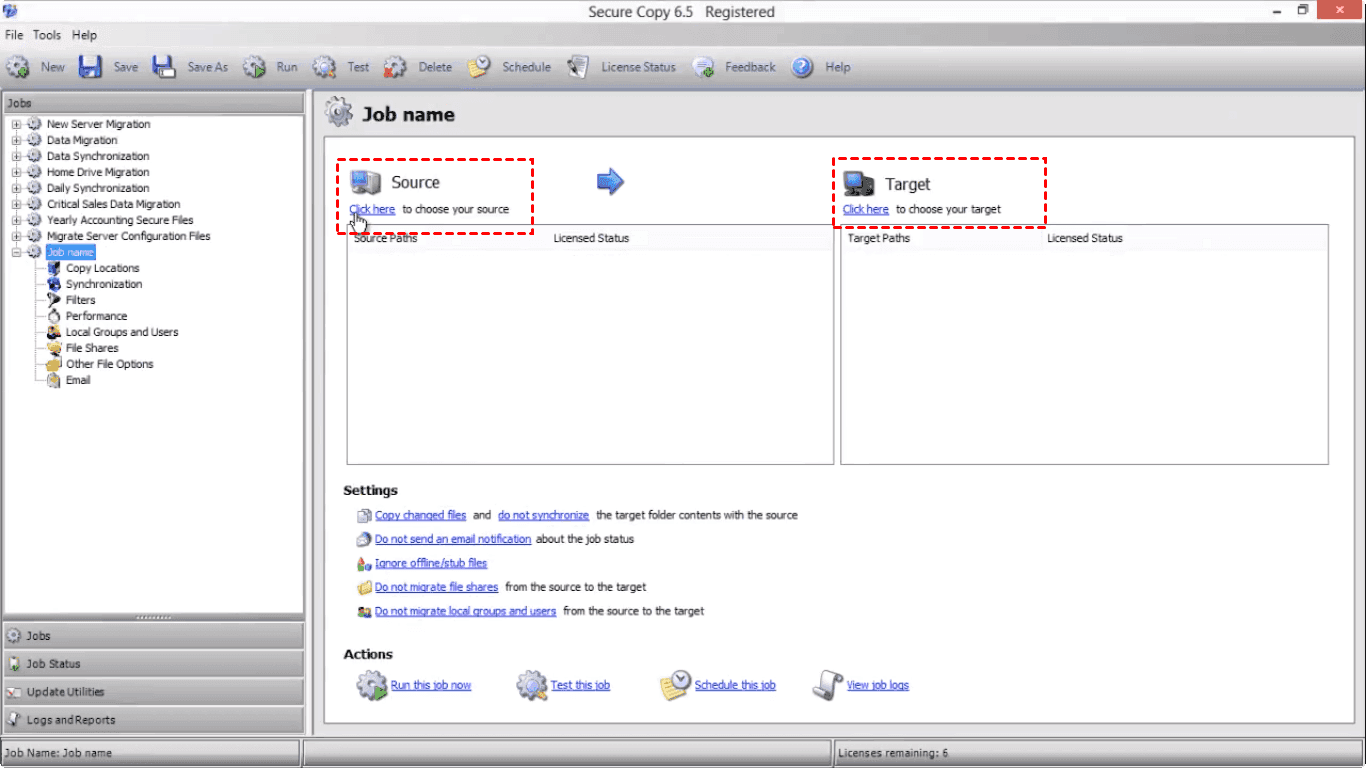Open the File menu
The height and width of the screenshot is (768, 1366).
click(14, 35)
